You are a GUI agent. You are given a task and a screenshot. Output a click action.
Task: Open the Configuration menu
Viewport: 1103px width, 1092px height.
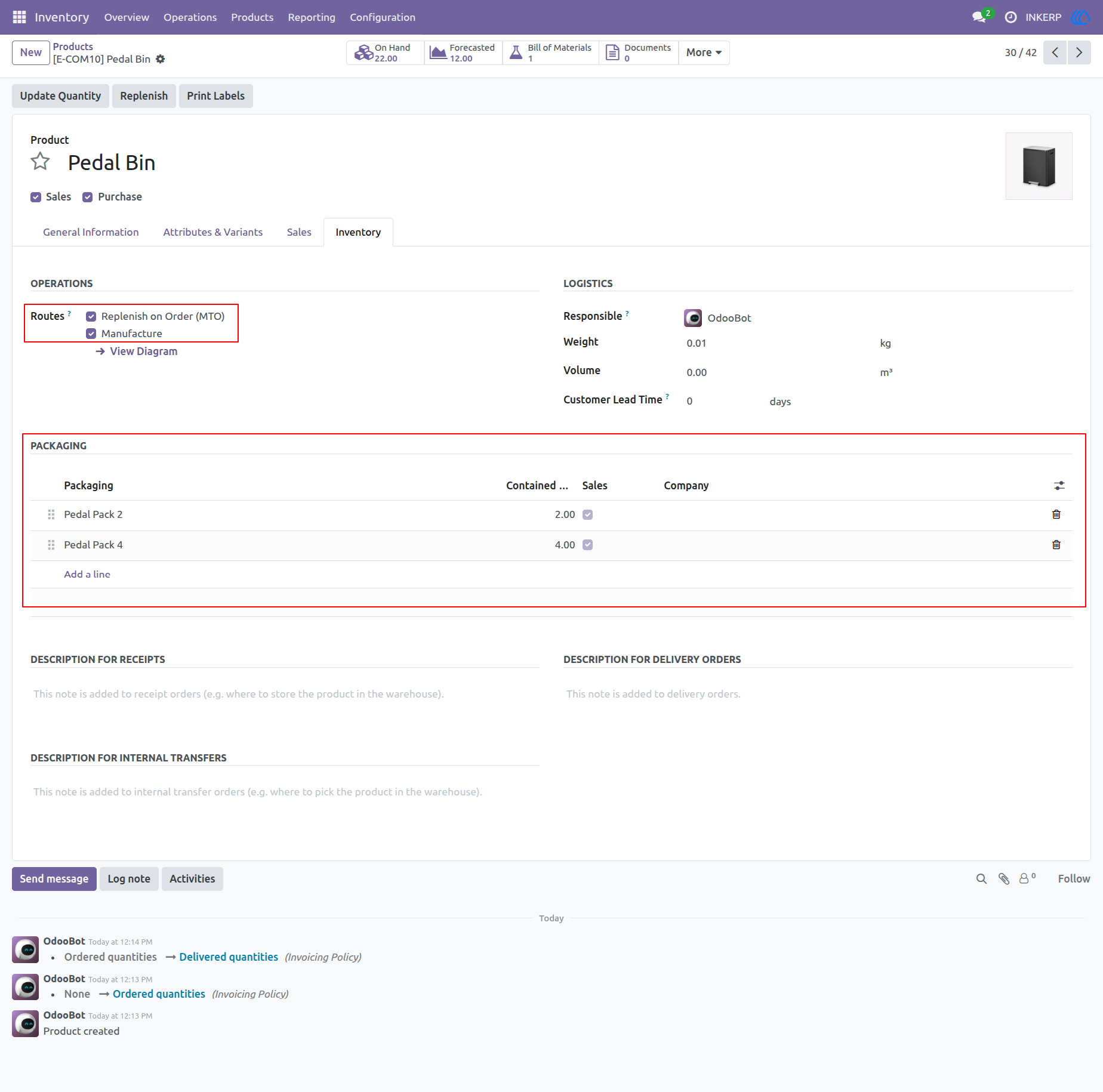click(x=383, y=17)
